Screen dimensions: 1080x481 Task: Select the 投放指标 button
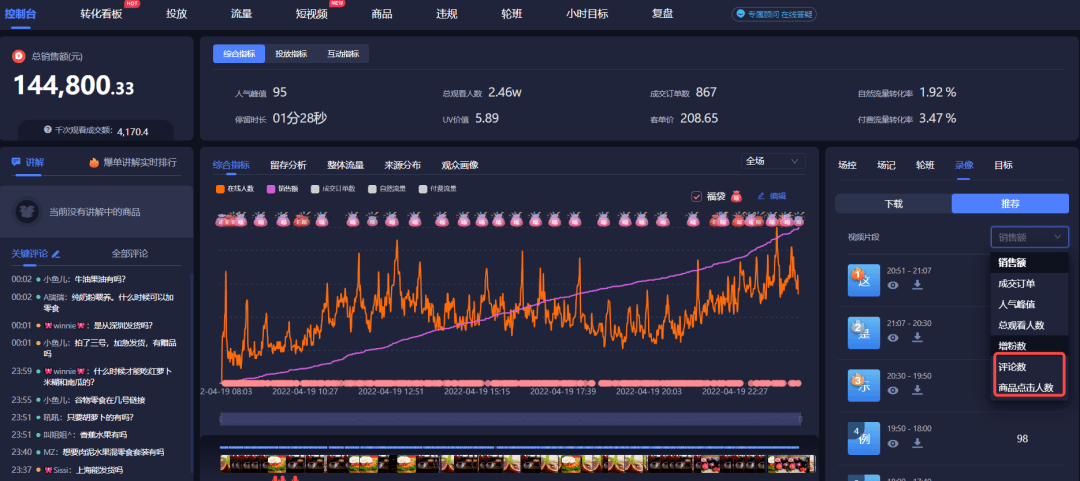point(291,54)
